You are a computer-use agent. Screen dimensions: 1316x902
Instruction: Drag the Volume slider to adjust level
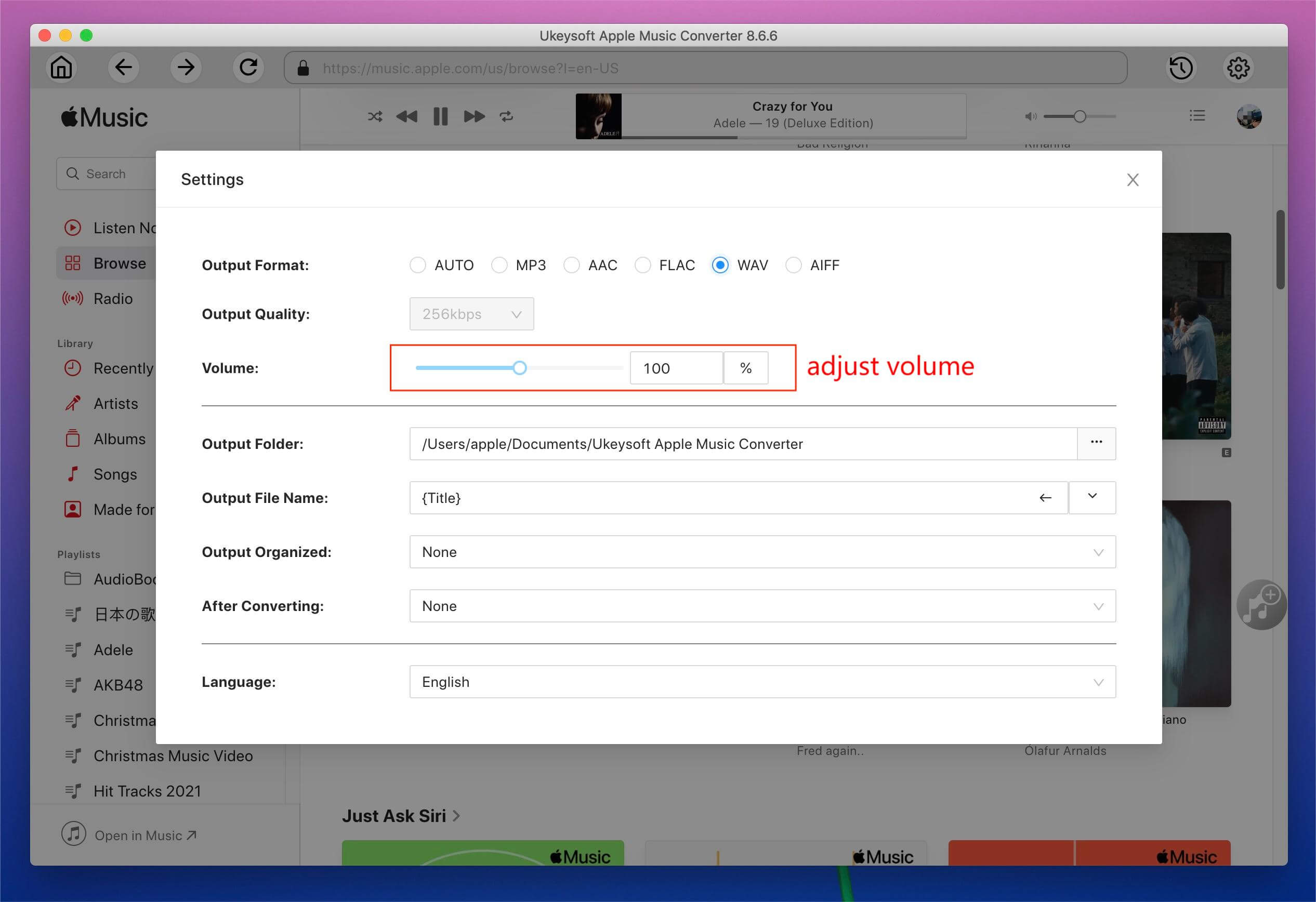(x=520, y=368)
